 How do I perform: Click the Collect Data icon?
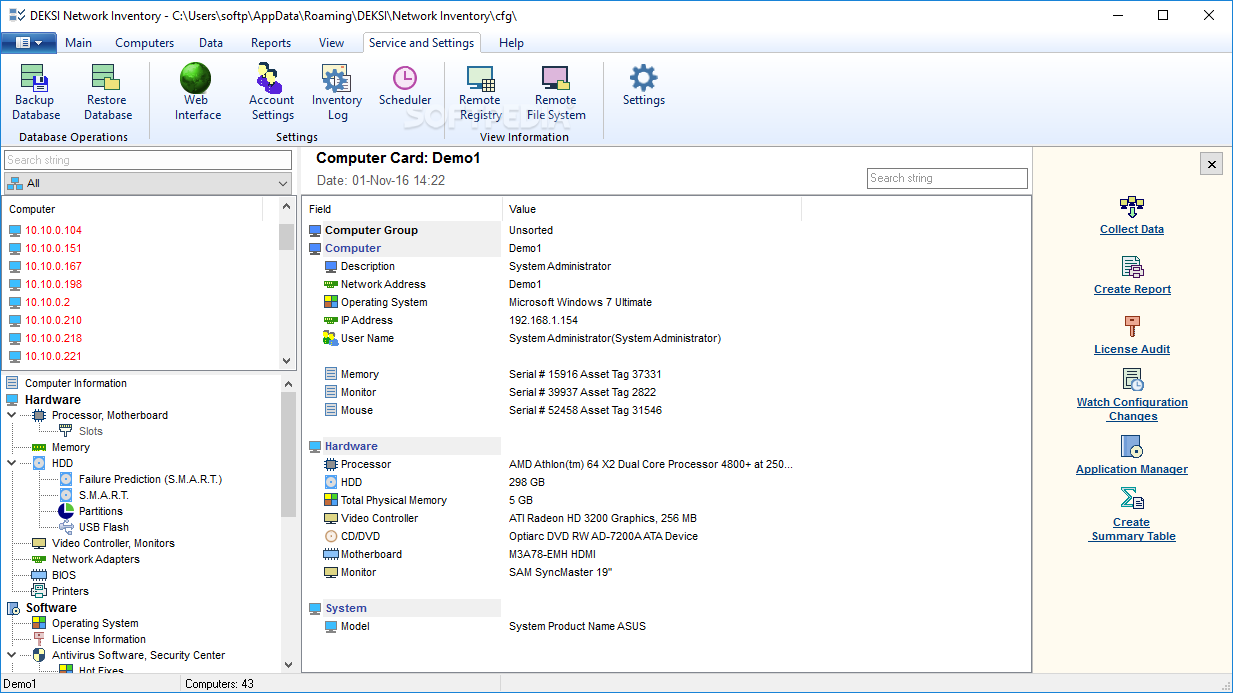[x=1131, y=206]
